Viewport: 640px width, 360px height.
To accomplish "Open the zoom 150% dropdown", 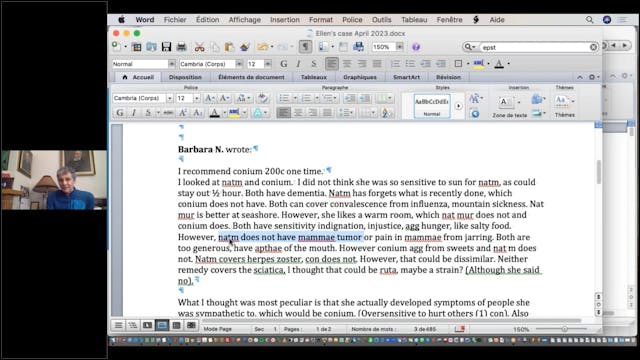I will pyautogui.click(x=400, y=47).
